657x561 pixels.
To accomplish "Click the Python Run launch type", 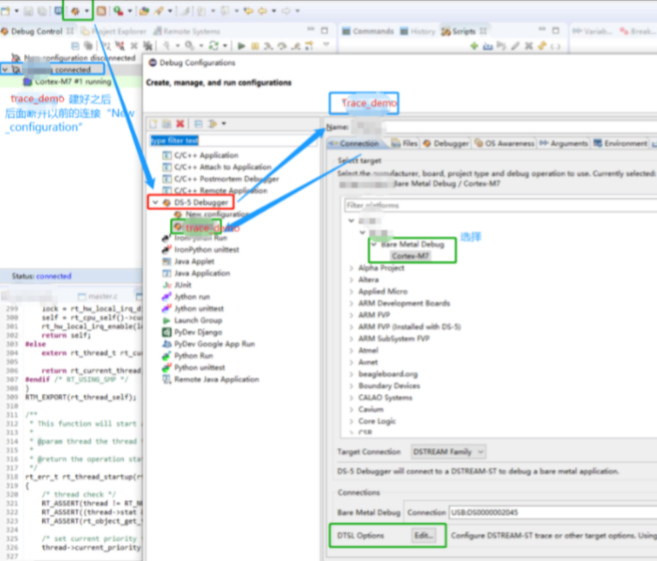I will 193,355.
